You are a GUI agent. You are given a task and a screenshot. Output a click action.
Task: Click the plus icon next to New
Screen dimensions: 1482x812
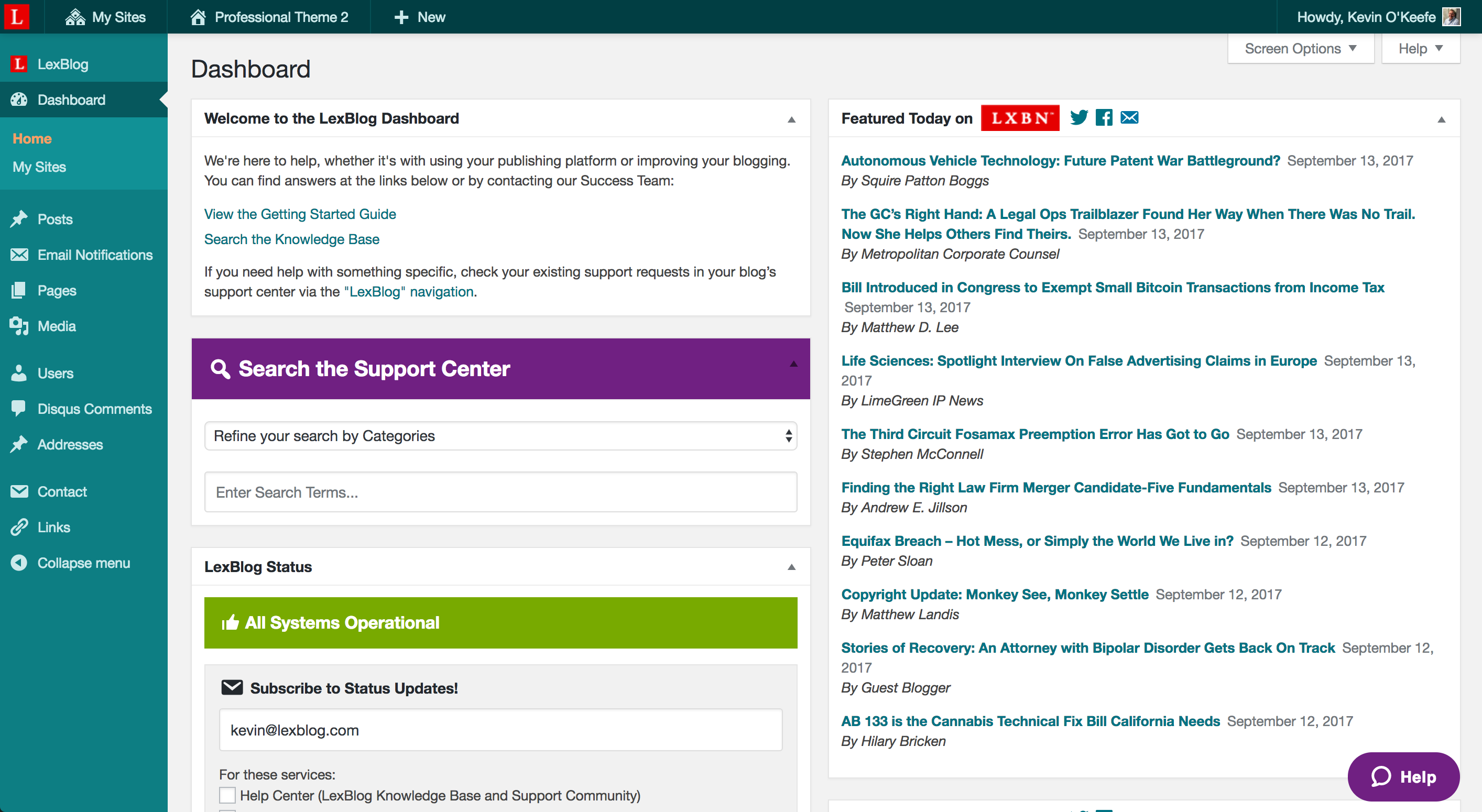(401, 17)
